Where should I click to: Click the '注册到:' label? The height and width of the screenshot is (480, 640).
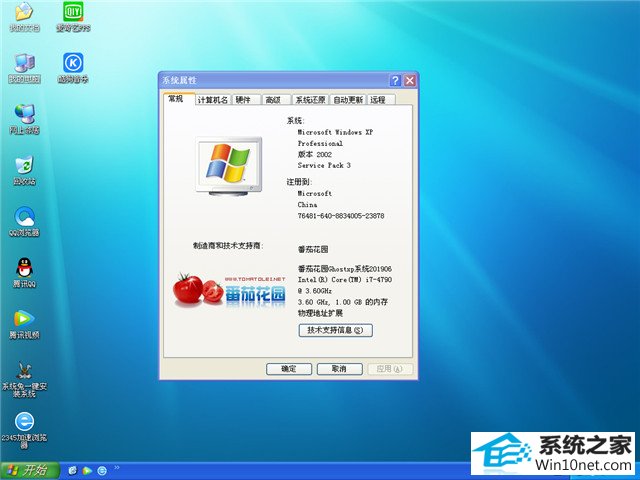pyautogui.click(x=299, y=182)
